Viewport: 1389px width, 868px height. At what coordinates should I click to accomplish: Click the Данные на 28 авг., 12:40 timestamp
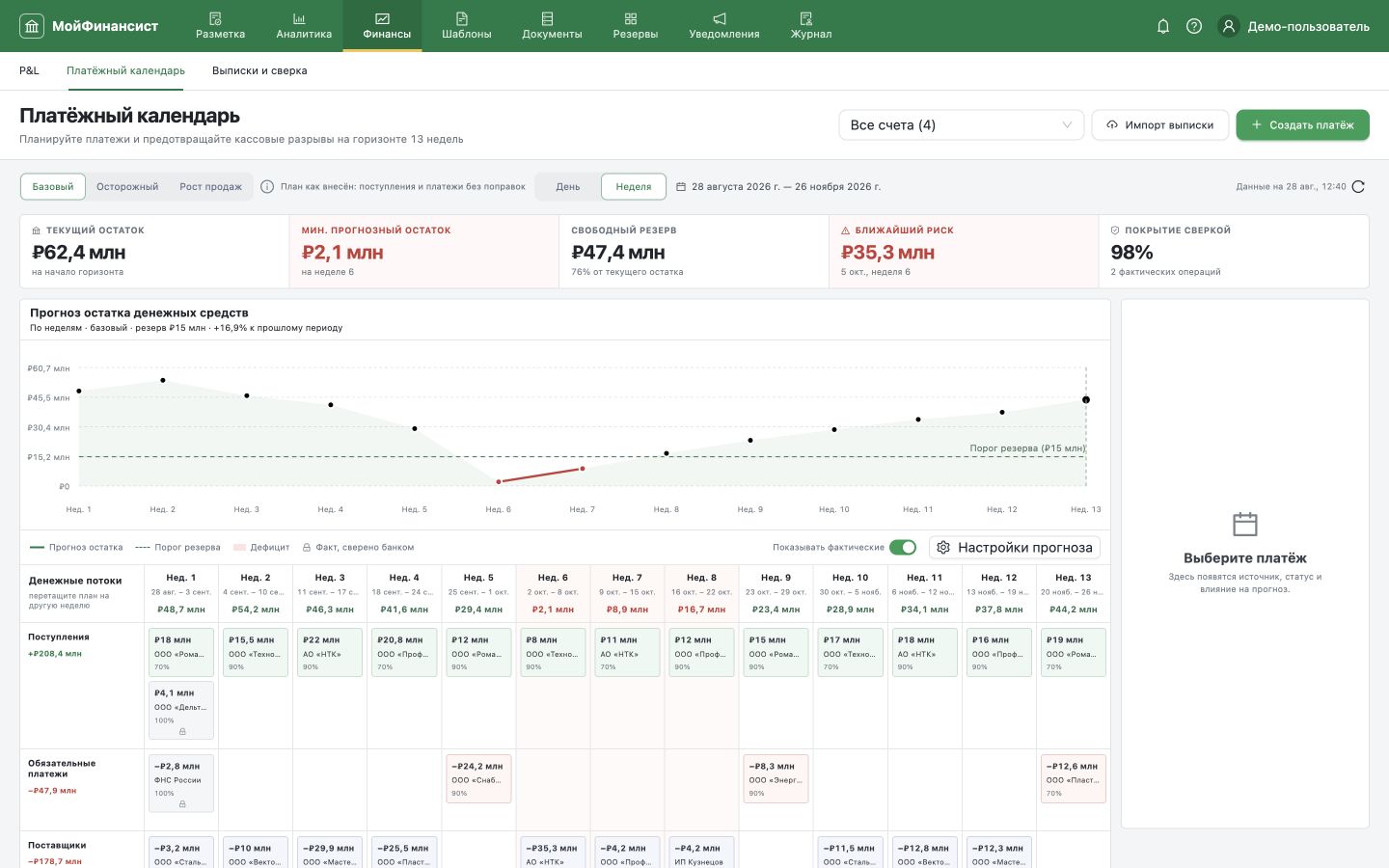[1291, 187]
